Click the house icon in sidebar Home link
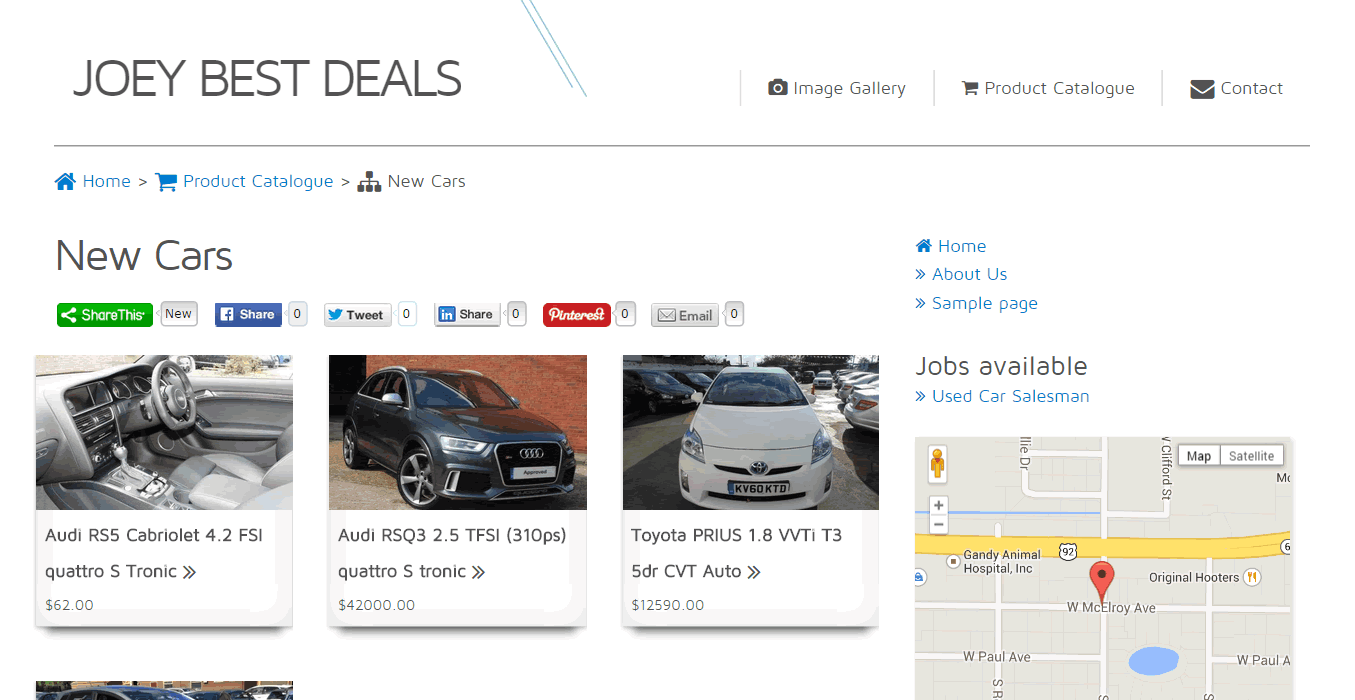 (x=924, y=246)
